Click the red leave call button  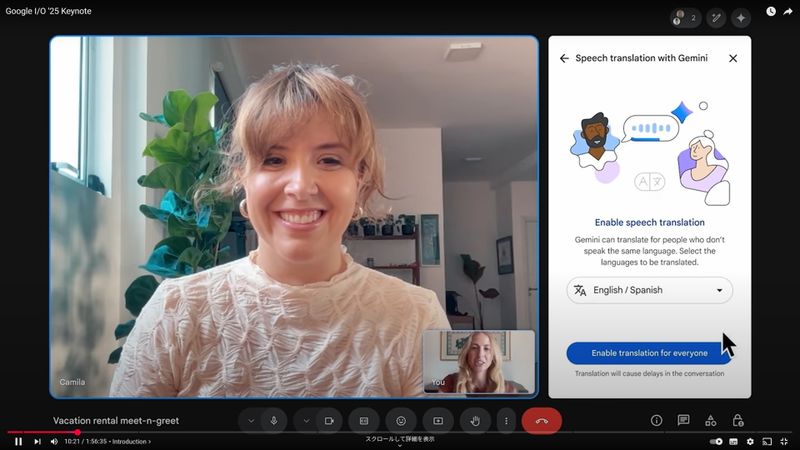pos(541,421)
